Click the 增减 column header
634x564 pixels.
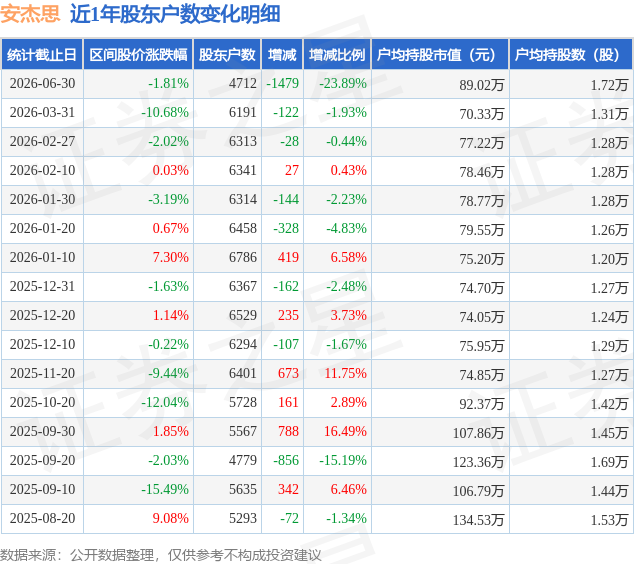coord(282,55)
